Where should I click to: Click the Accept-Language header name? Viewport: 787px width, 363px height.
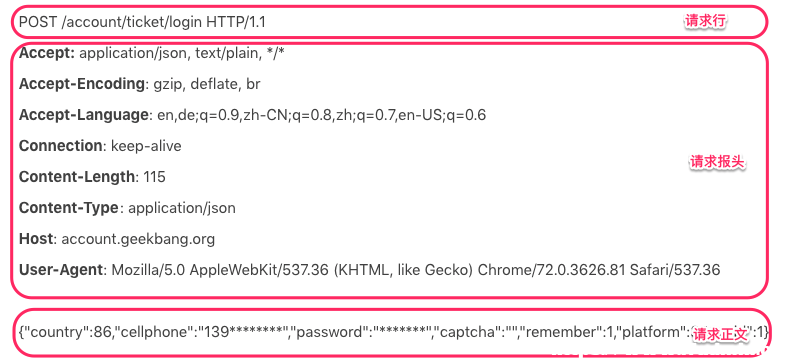point(83,115)
